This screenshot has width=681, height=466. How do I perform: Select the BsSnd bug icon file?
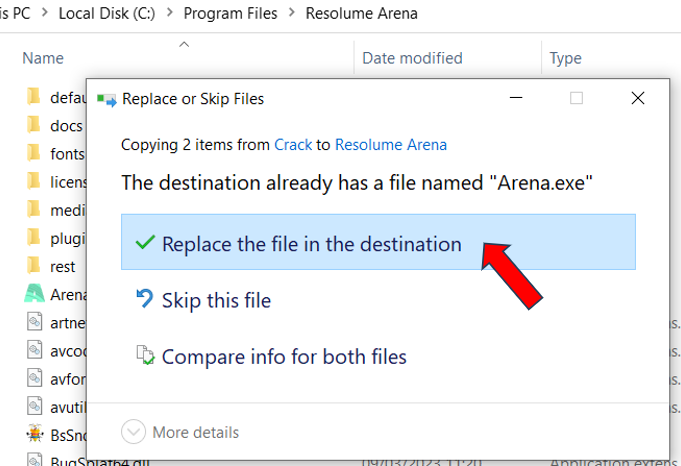tap(34, 434)
